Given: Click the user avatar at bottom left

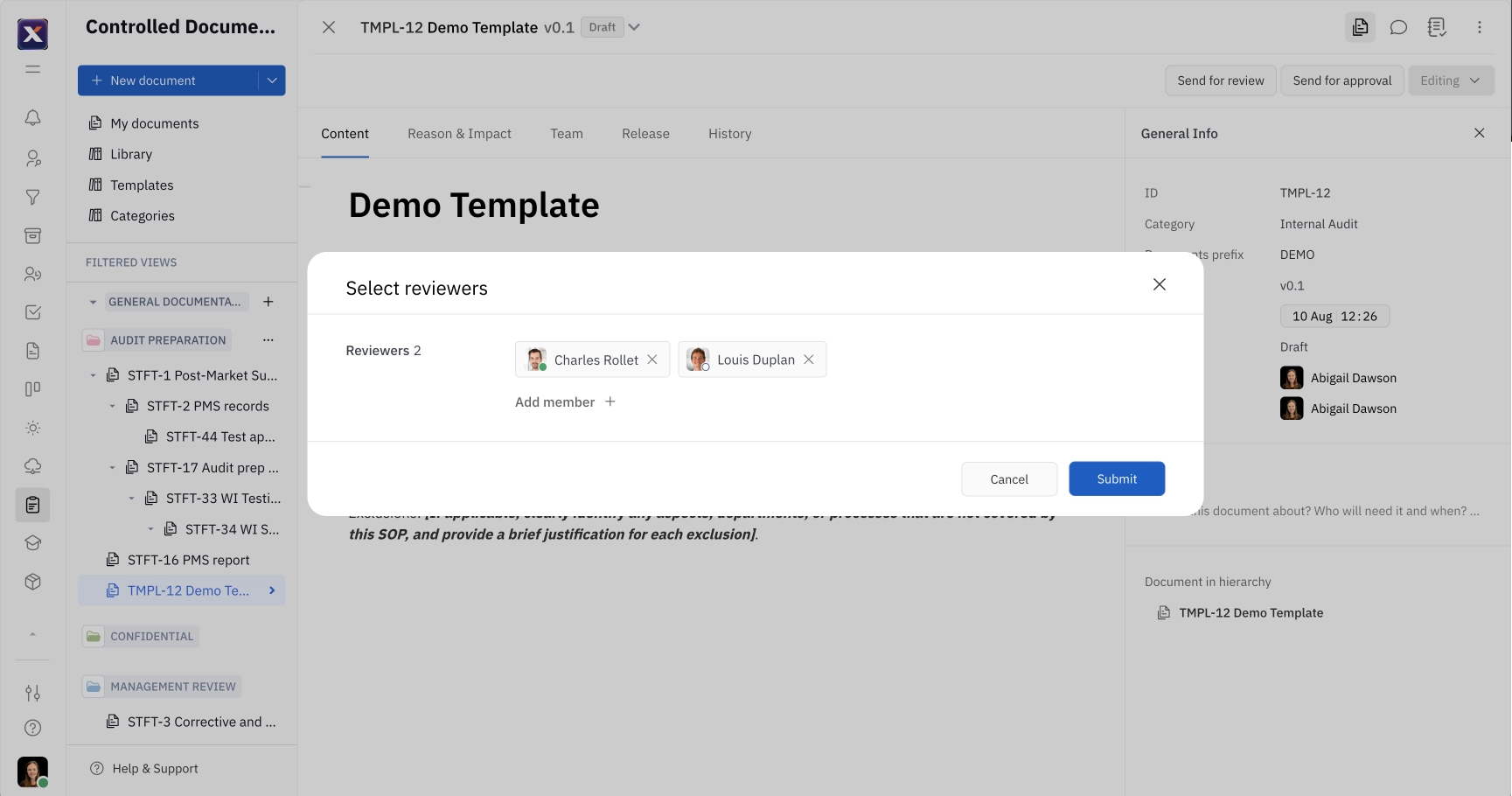Looking at the screenshot, I should (x=32, y=772).
